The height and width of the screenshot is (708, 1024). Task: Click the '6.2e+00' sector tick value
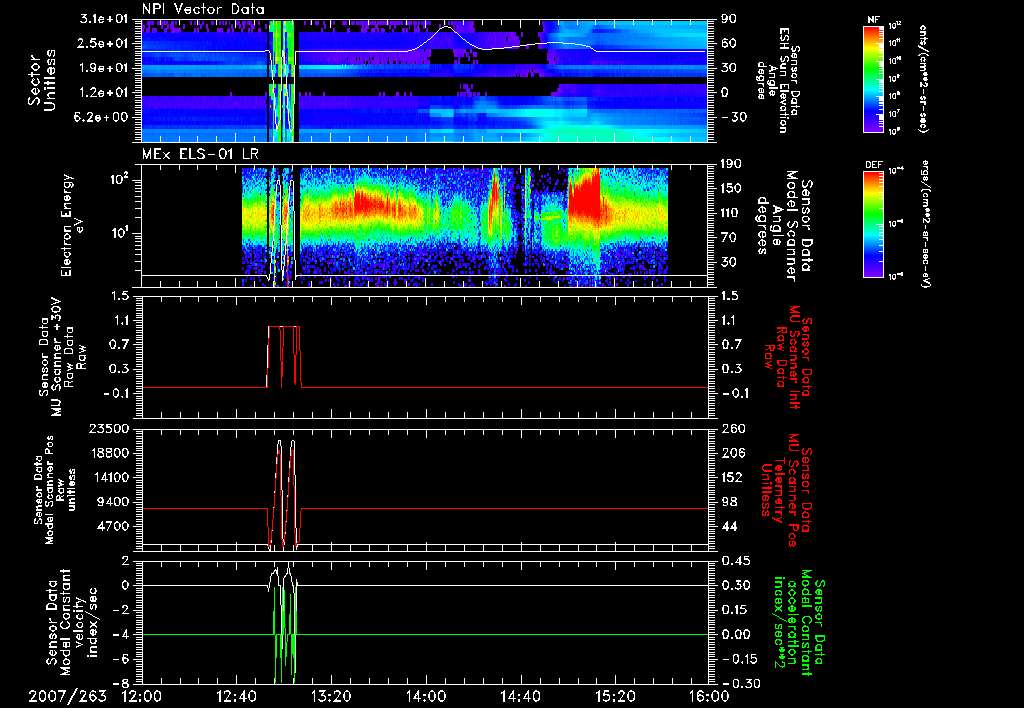pos(103,117)
